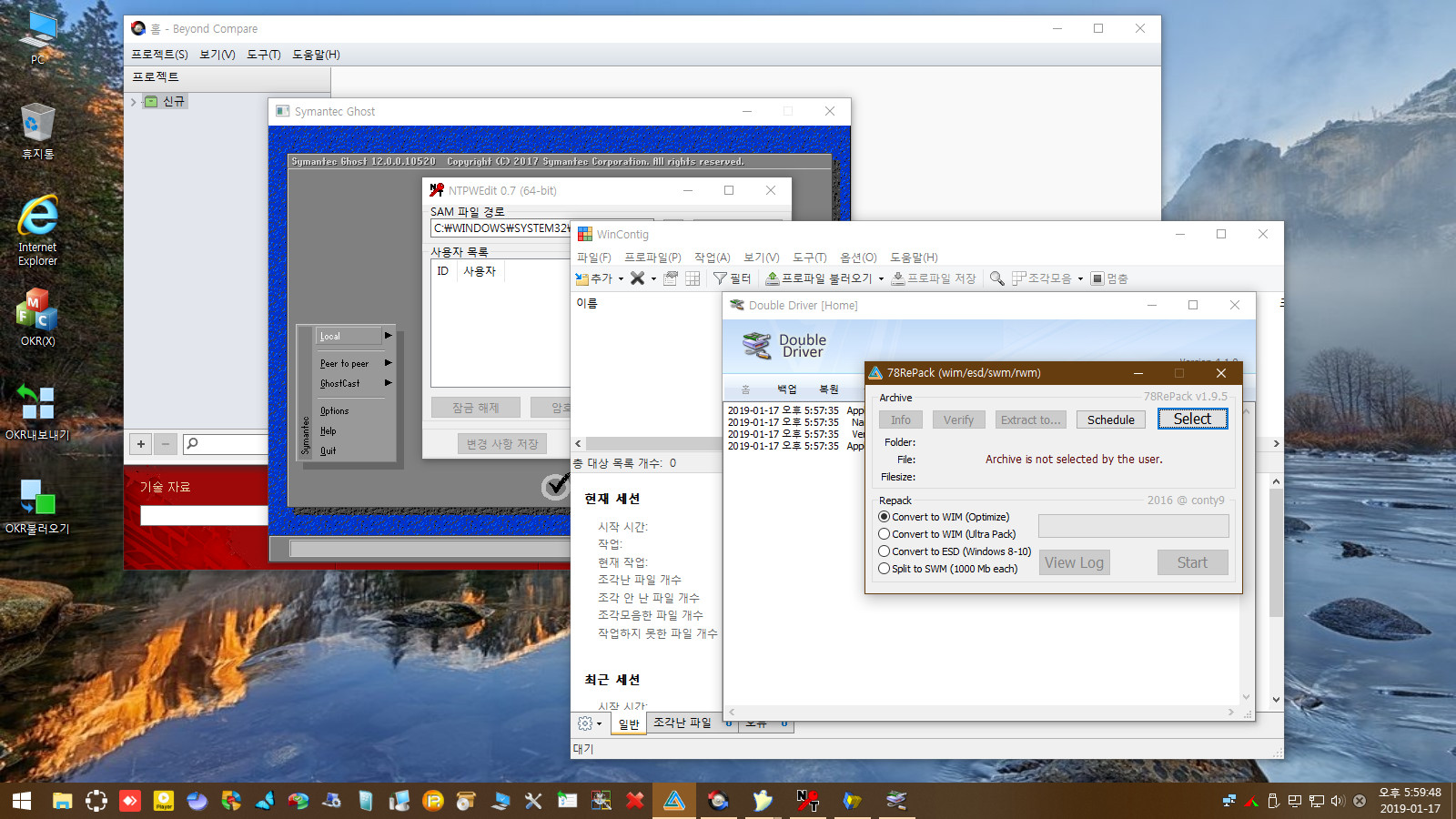The width and height of the screenshot is (1456, 819).
Task: Click the 잠금 해제 button in NTPWEdit
Action: click(475, 408)
